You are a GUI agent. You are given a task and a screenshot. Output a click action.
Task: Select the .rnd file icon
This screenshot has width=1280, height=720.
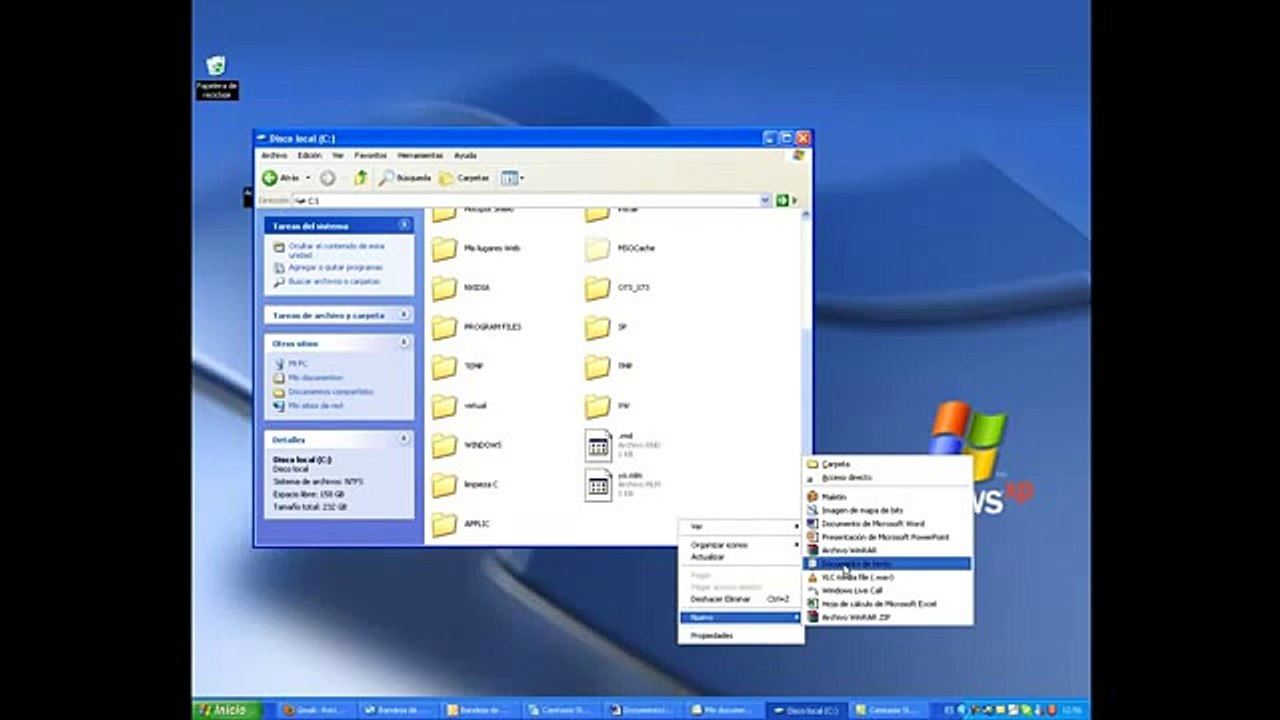point(598,445)
